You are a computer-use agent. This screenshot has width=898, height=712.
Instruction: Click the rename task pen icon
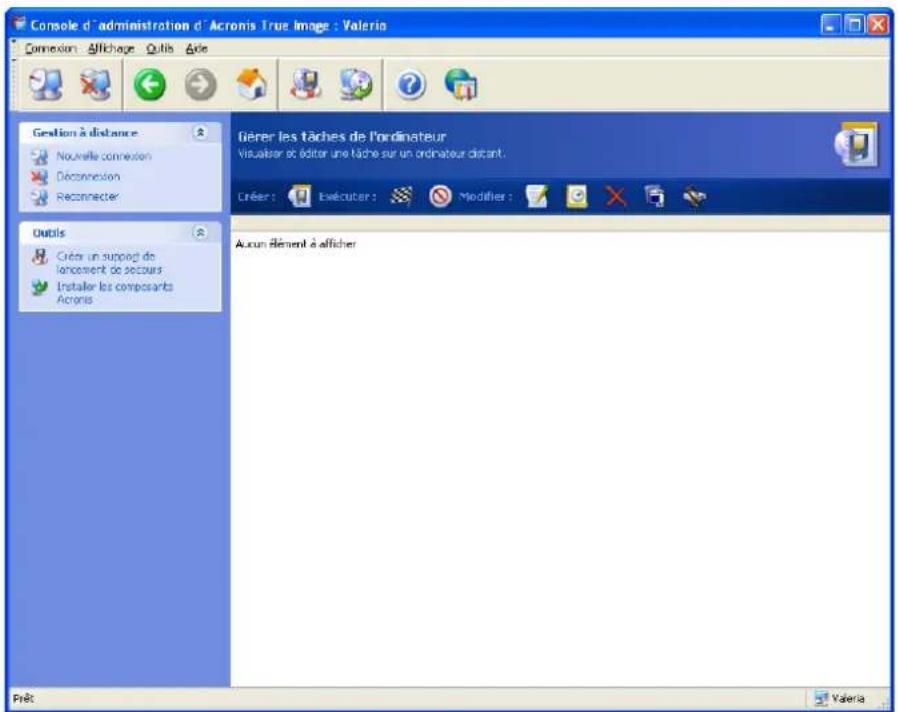[694, 196]
